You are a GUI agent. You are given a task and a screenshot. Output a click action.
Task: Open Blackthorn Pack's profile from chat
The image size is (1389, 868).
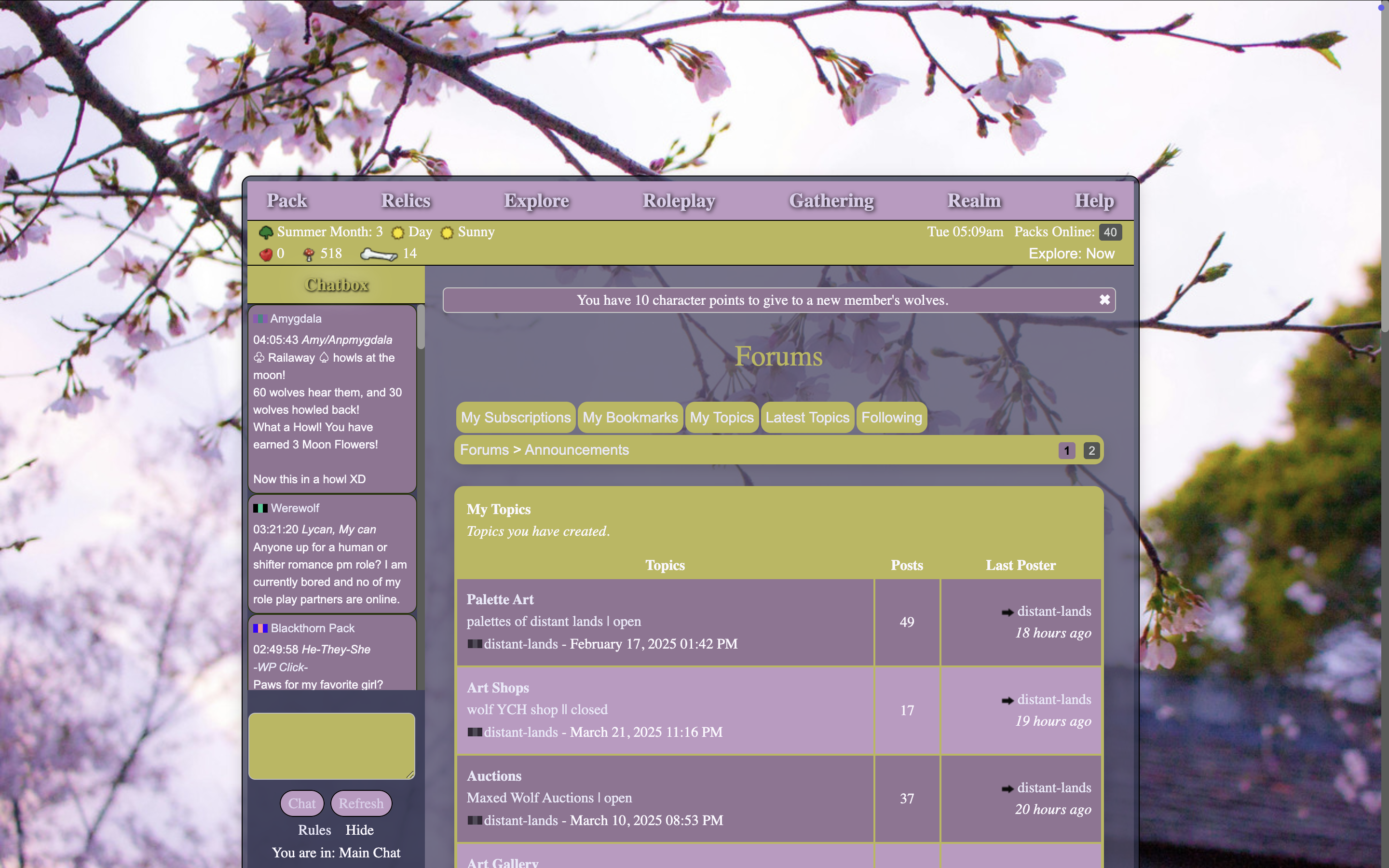(312, 628)
